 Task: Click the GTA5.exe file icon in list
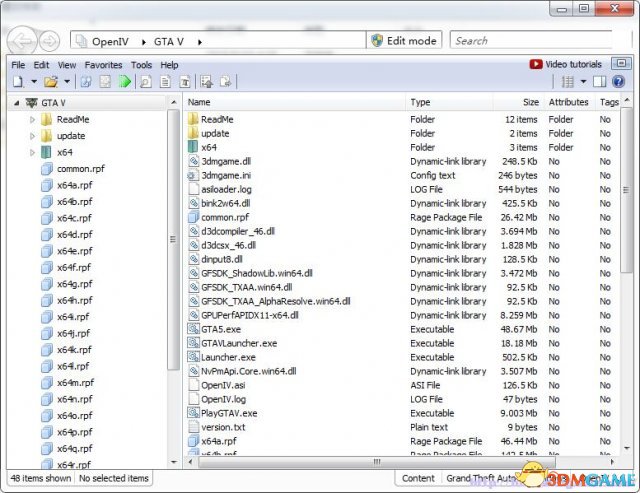pos(193,329)
